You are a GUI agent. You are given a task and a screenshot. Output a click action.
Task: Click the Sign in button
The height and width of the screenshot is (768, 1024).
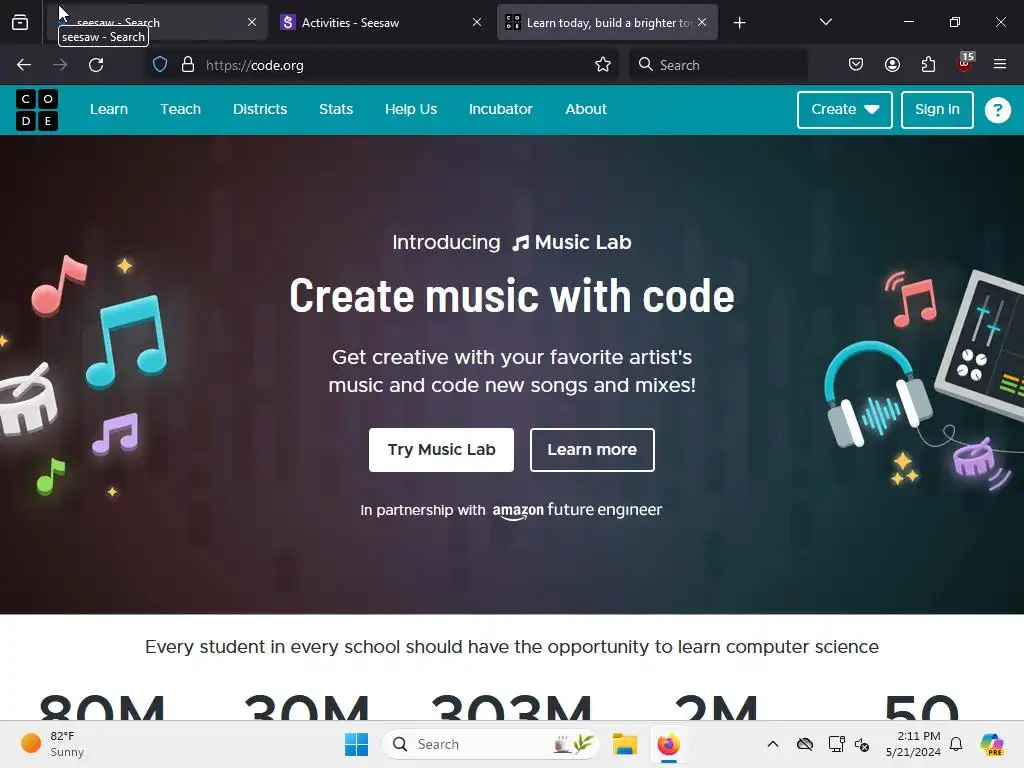tap(937, 110)
